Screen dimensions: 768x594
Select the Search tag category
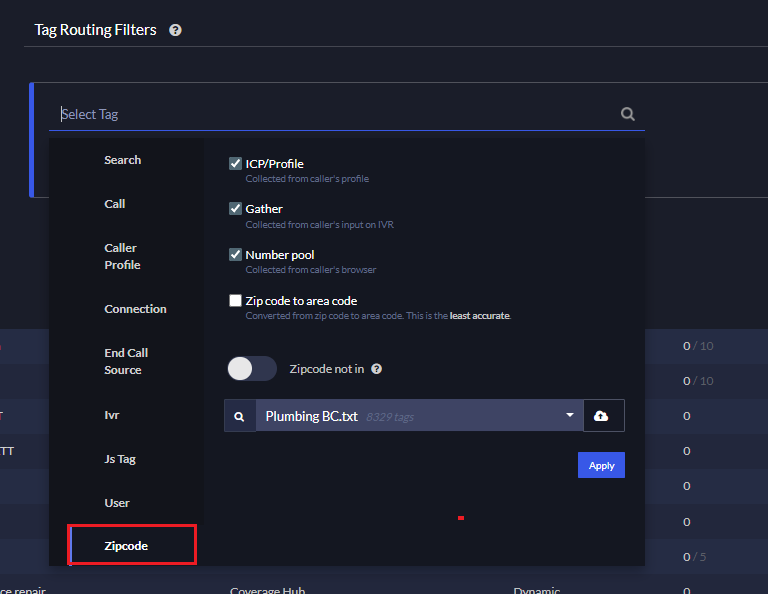click(122, 160)
